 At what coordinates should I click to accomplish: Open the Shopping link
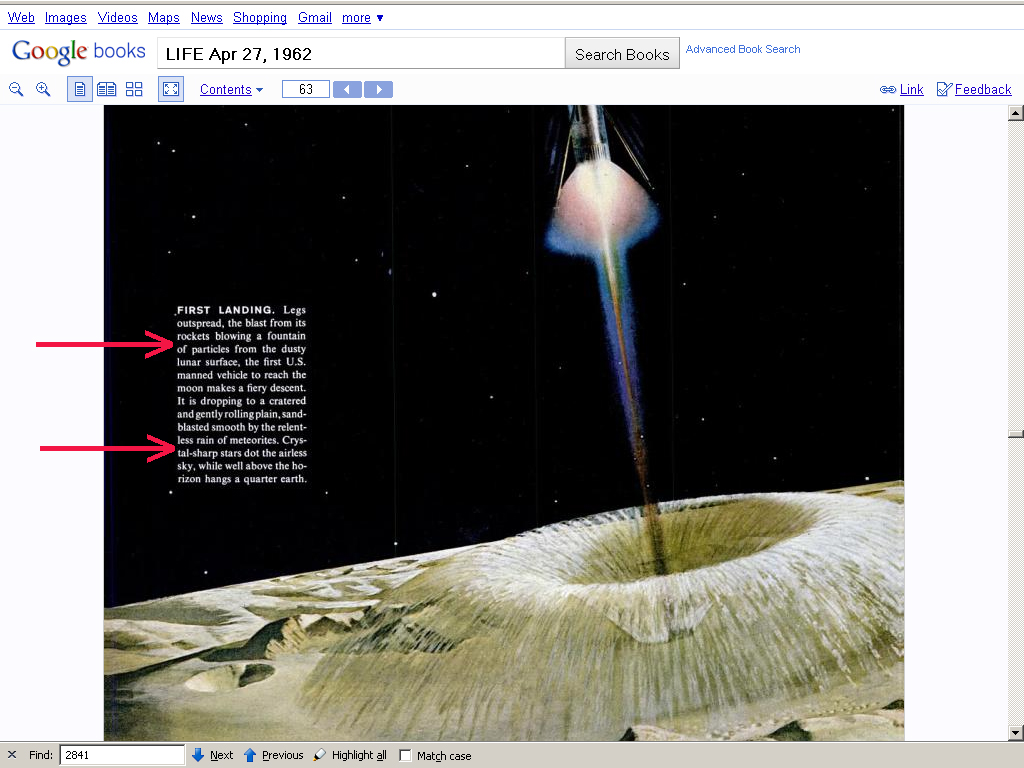pos(260,18)
